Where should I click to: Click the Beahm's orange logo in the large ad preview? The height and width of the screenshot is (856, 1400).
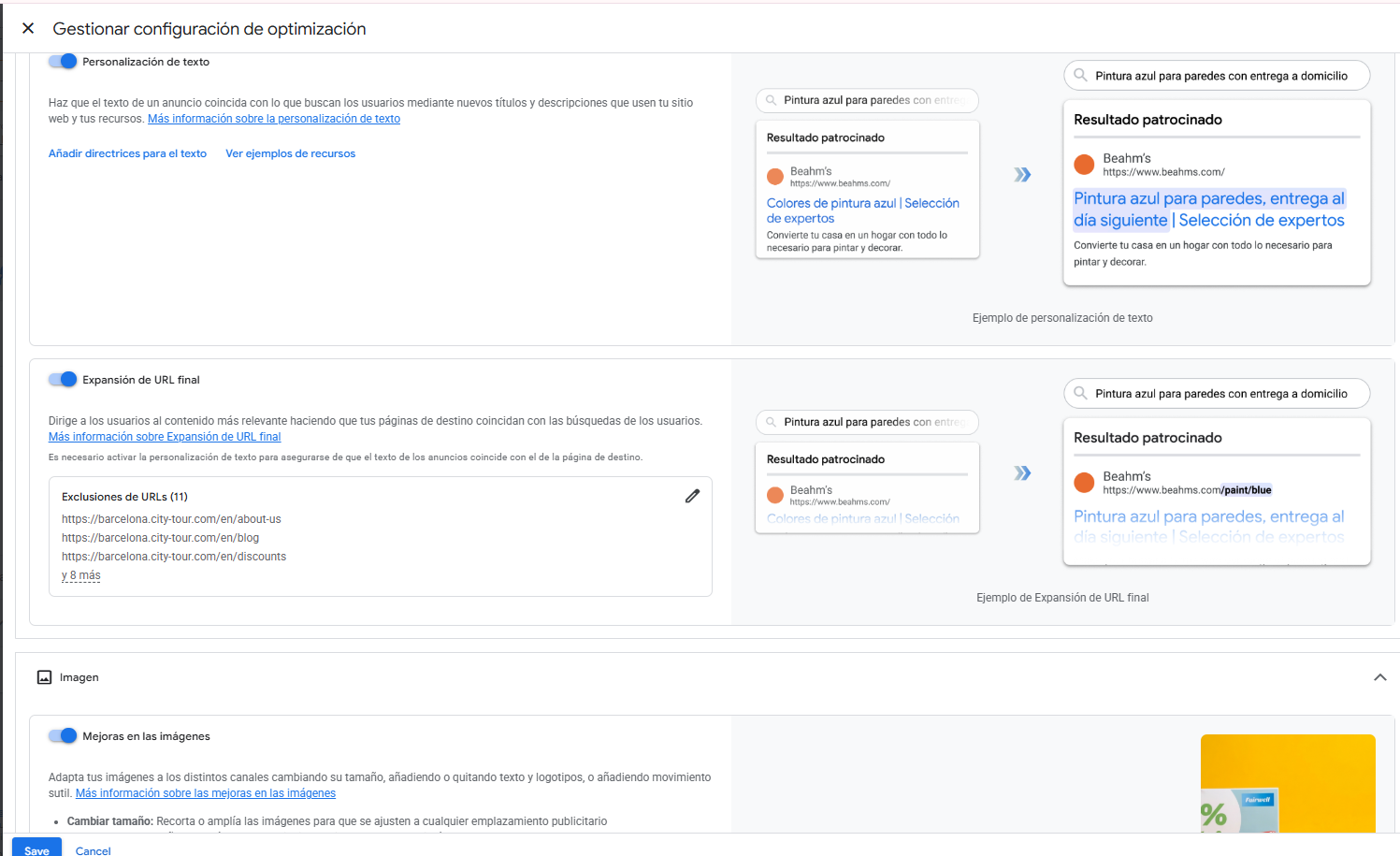coord(1084,165)
